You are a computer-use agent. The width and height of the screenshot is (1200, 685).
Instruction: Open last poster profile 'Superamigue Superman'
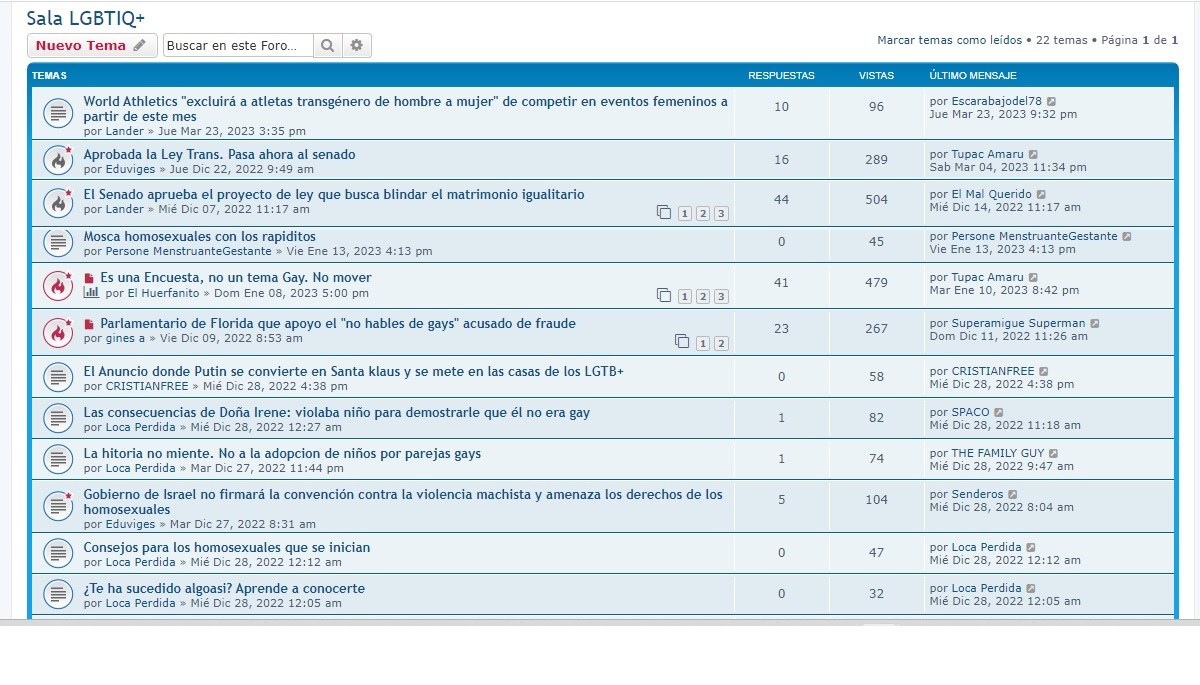click(x=1018, y=323)
